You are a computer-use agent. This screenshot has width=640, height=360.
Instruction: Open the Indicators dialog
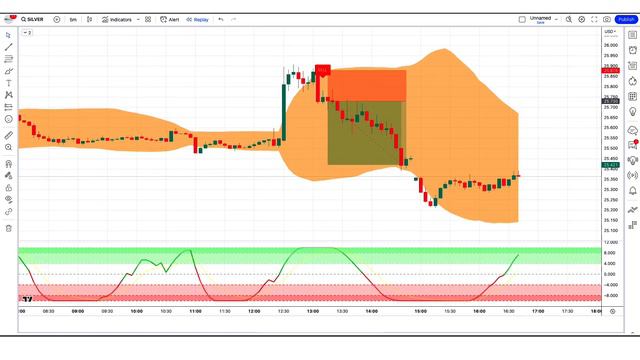click(117, 20)
